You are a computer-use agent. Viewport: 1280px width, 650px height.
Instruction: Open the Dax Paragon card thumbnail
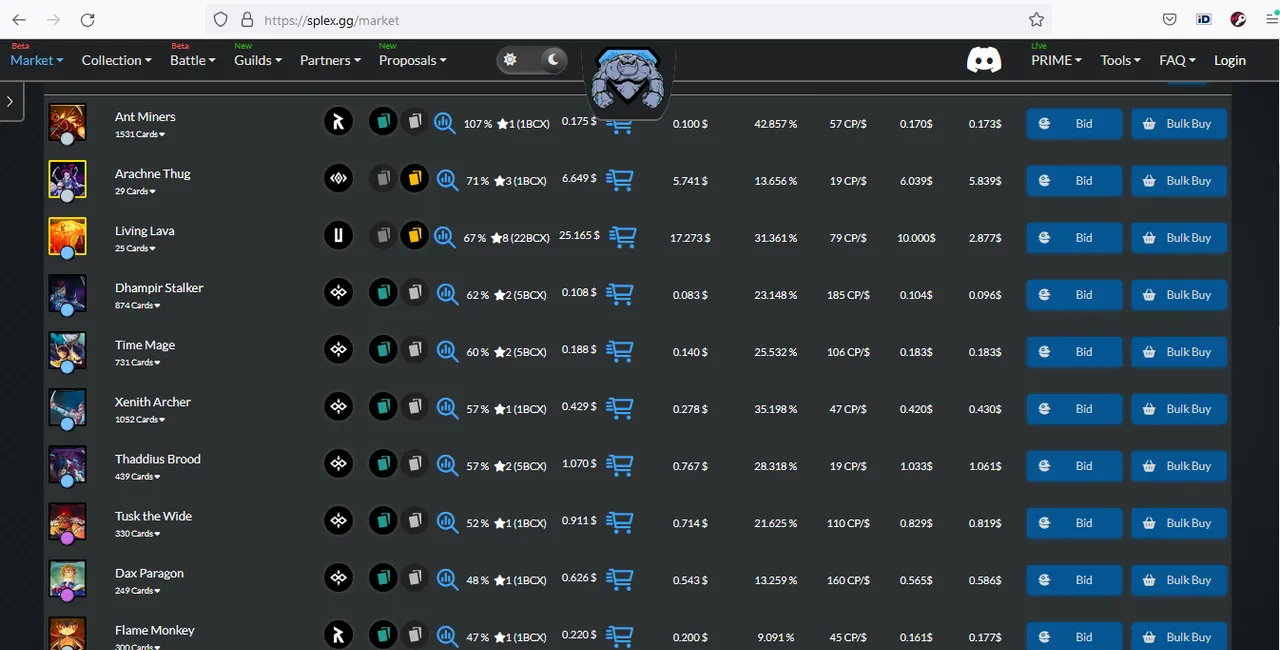tap(67, 578)
